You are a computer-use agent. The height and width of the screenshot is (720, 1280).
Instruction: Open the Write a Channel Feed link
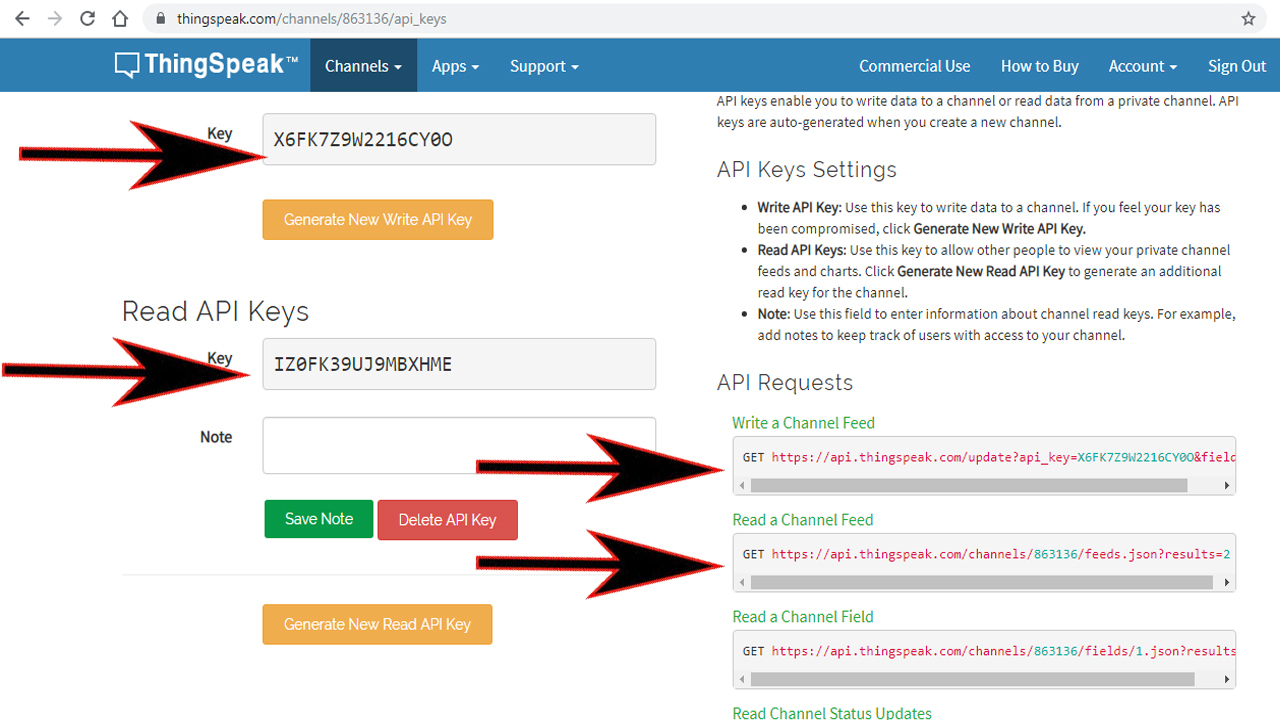803,422
